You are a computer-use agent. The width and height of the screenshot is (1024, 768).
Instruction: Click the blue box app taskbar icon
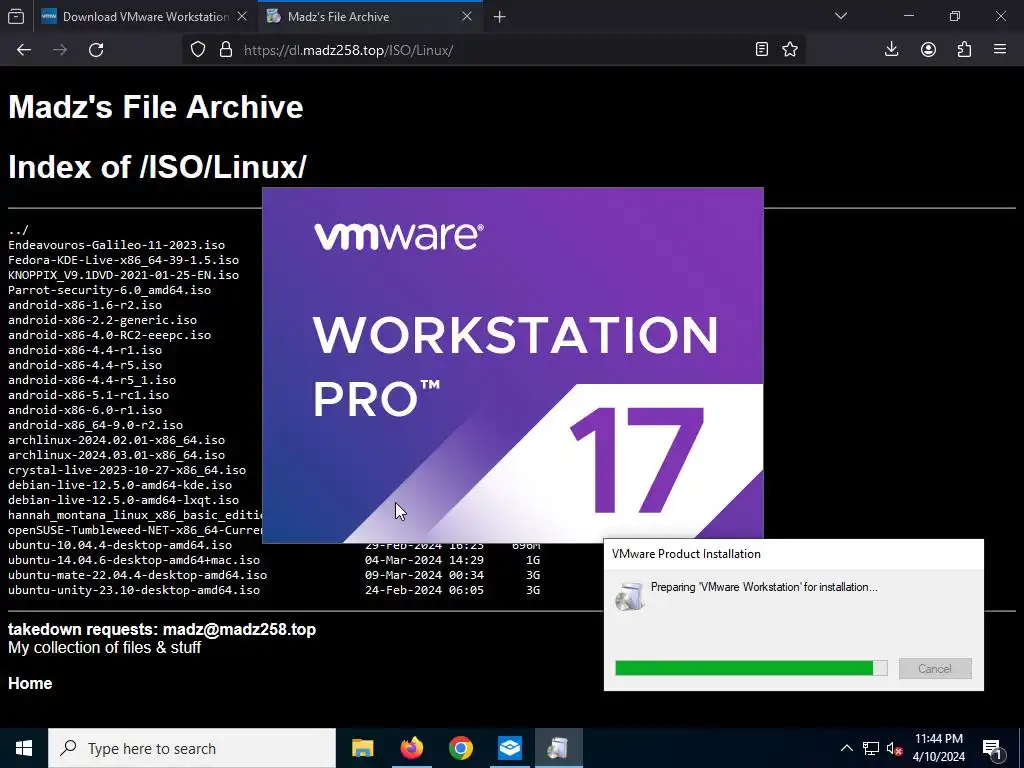(509, 748)
